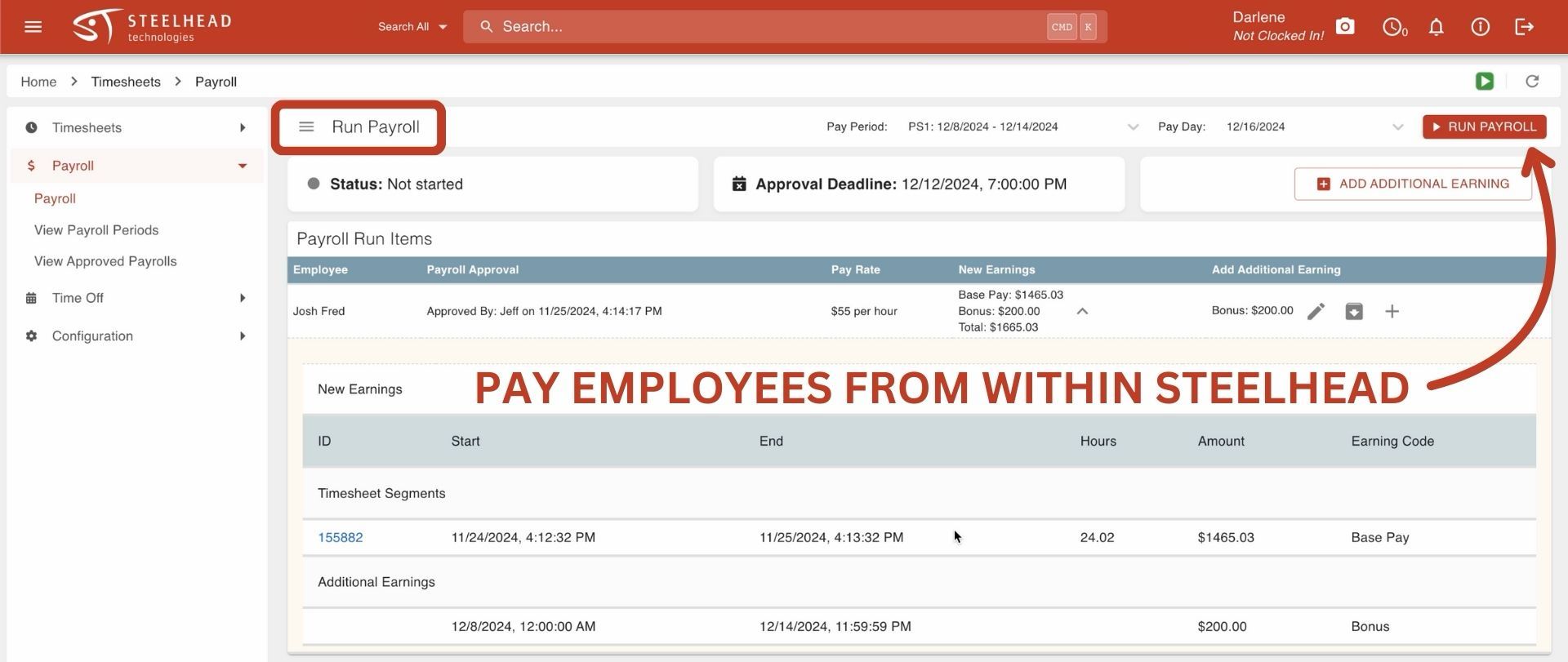The width and height of the screenshot is (1568, 662).
Task: Click the logout icon
Action: point(1524,27)
